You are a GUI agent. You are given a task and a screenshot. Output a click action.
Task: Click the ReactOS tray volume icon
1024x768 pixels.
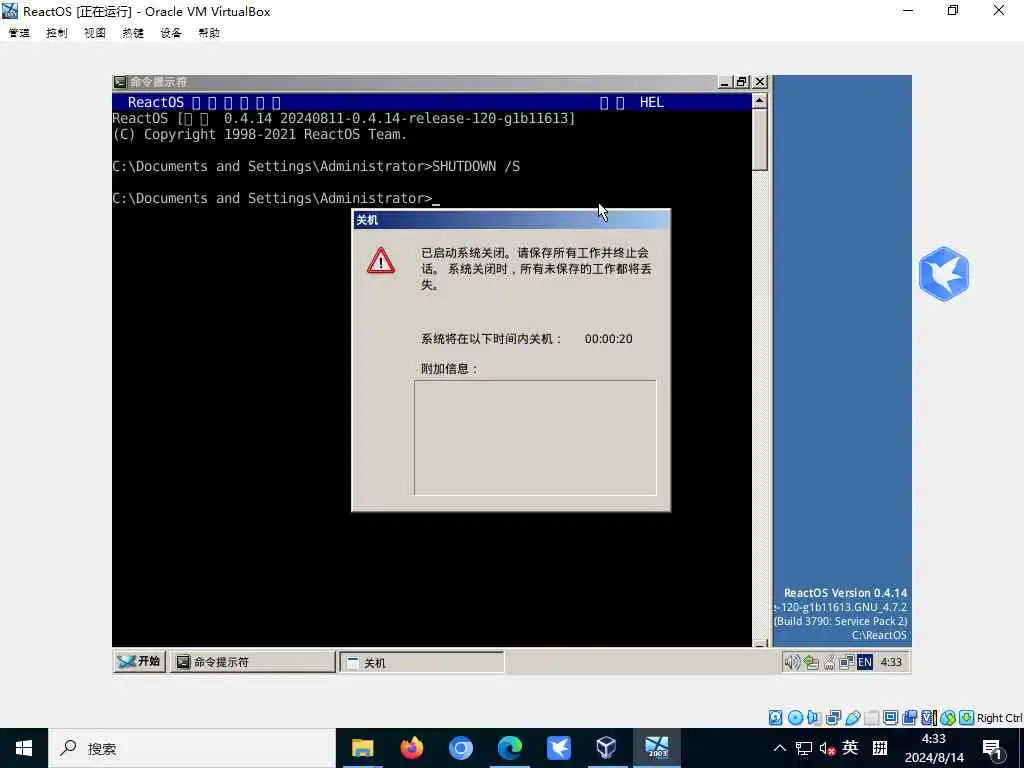point(792,662)
